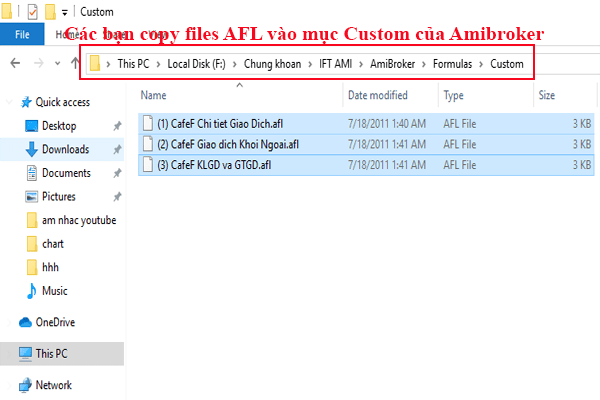Click file icon of (2) CafeF Giao dich
Screen dimensions: 600x400
(x=148, y=144)
